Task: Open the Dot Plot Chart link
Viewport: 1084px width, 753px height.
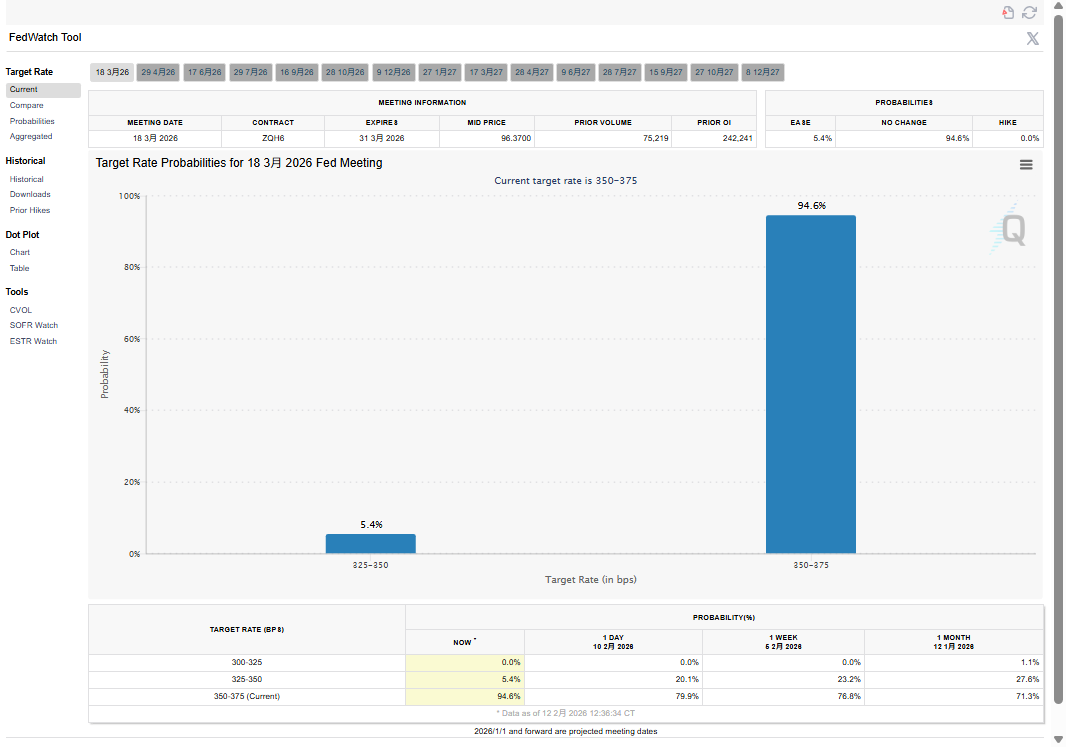Action: [x=20, y=252]
